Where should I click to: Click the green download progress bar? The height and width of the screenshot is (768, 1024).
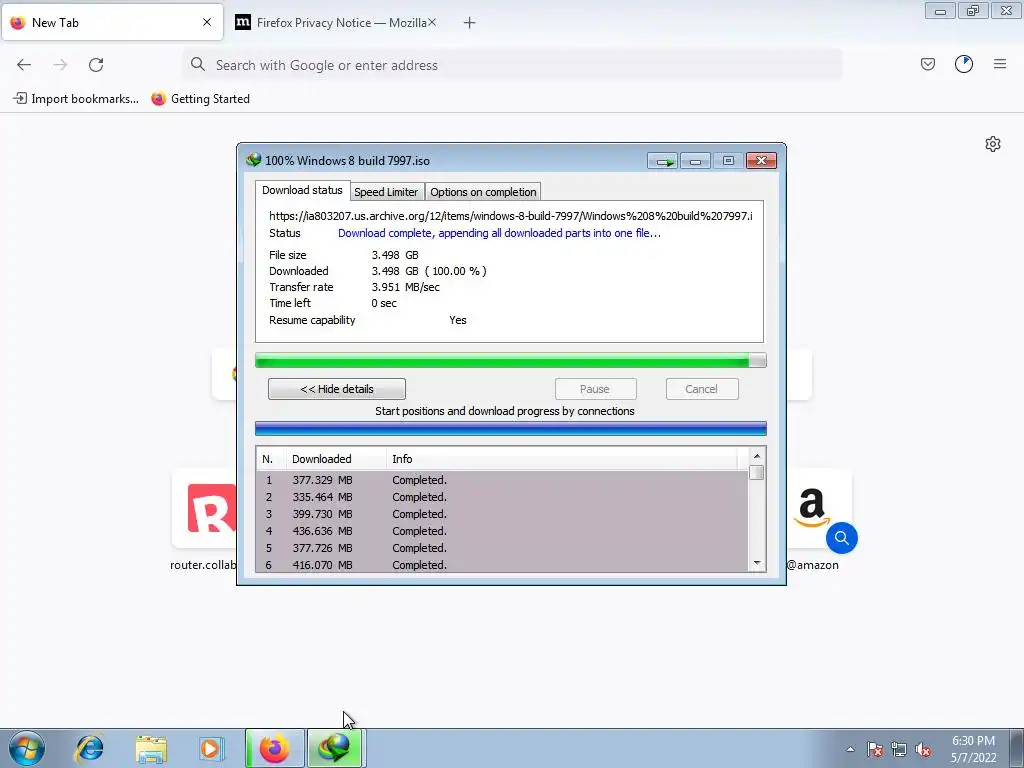[x=511, y=360]
